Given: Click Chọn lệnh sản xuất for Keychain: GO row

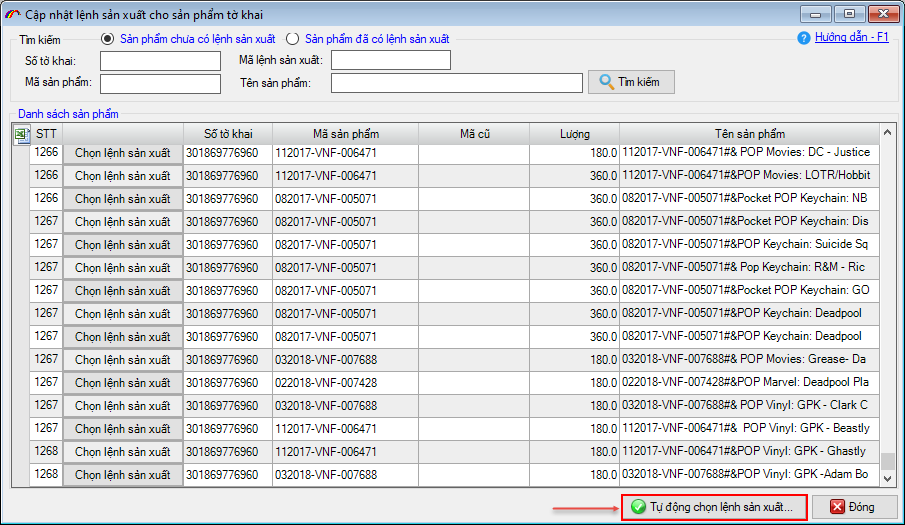Looking at the screenshot, I should [x=123, y=291].
